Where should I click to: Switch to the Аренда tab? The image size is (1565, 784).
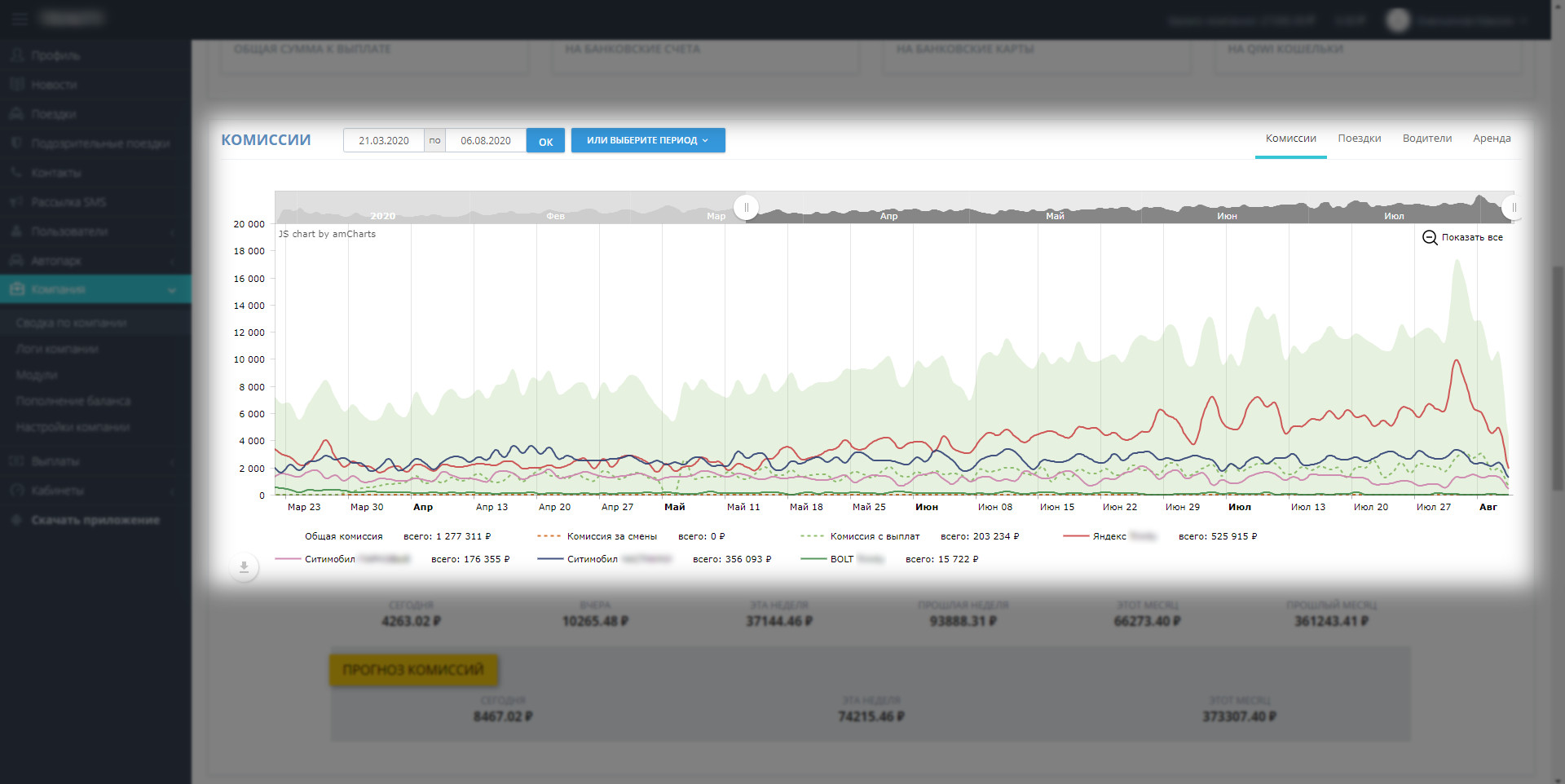coord(1492,139)
